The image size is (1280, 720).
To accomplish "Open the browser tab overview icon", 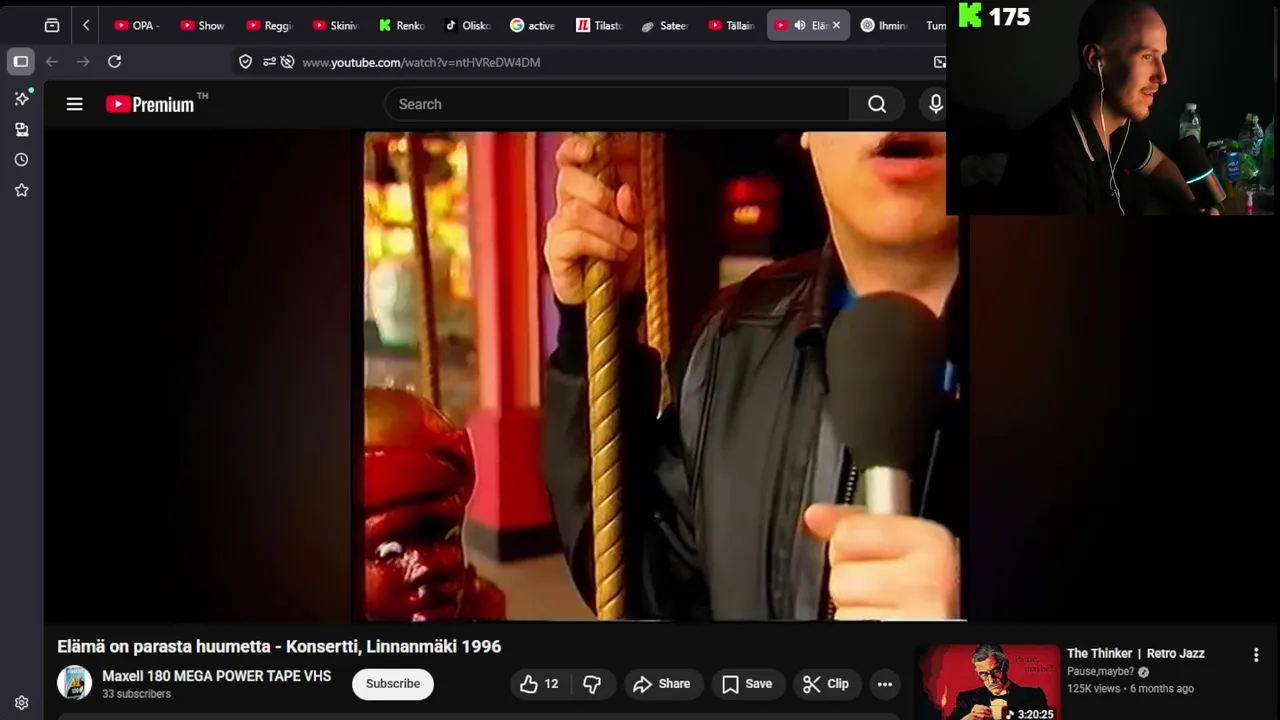I will coord(52,25).
